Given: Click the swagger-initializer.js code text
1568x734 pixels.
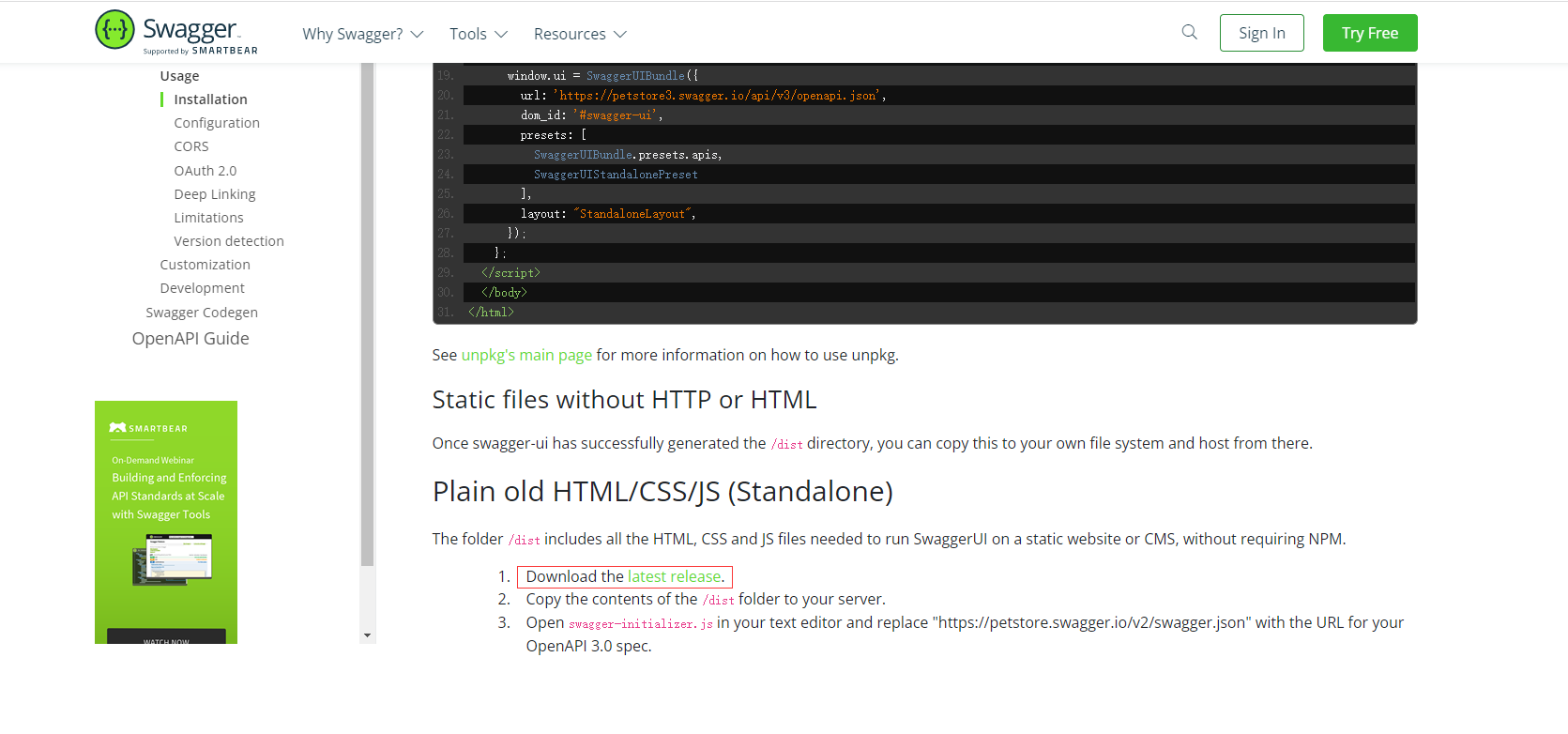Looking at the screenshot, I should (x=641, y=624).
